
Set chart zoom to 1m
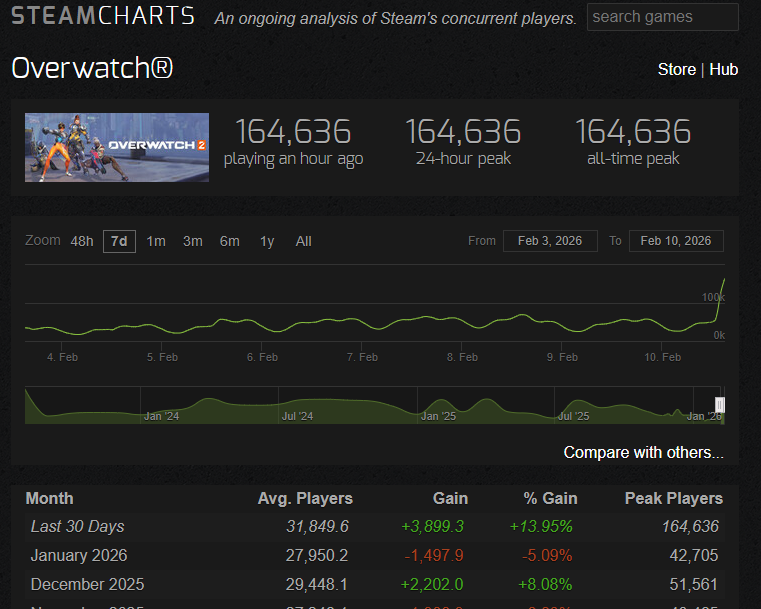tap(156, 241)
